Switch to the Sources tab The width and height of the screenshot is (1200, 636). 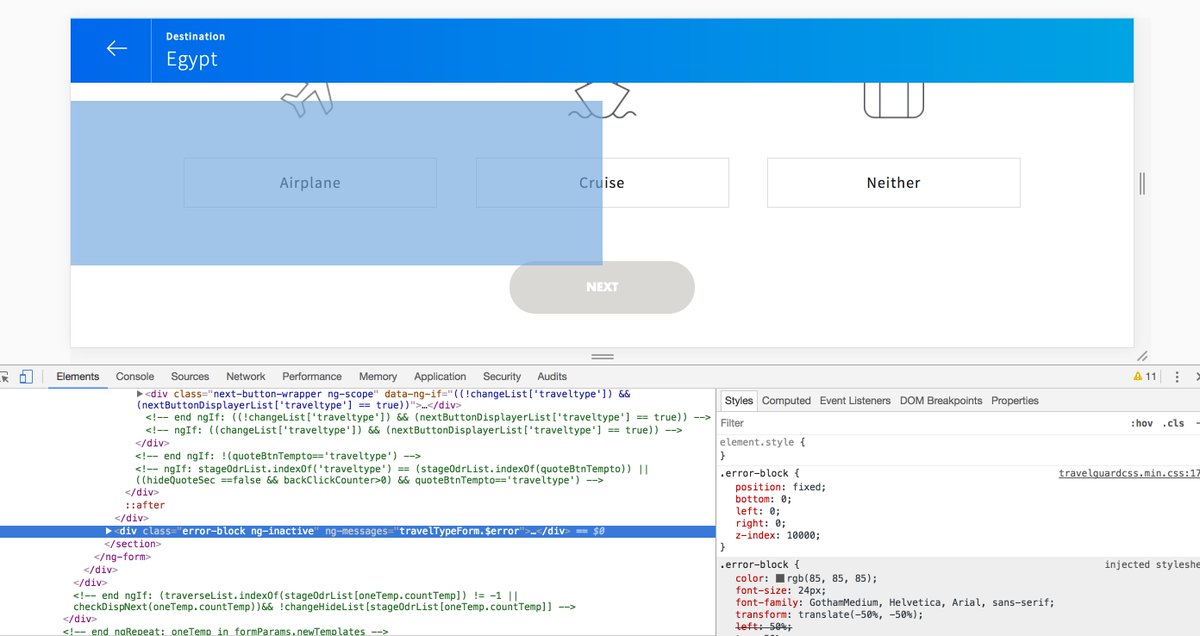[190, 377]
